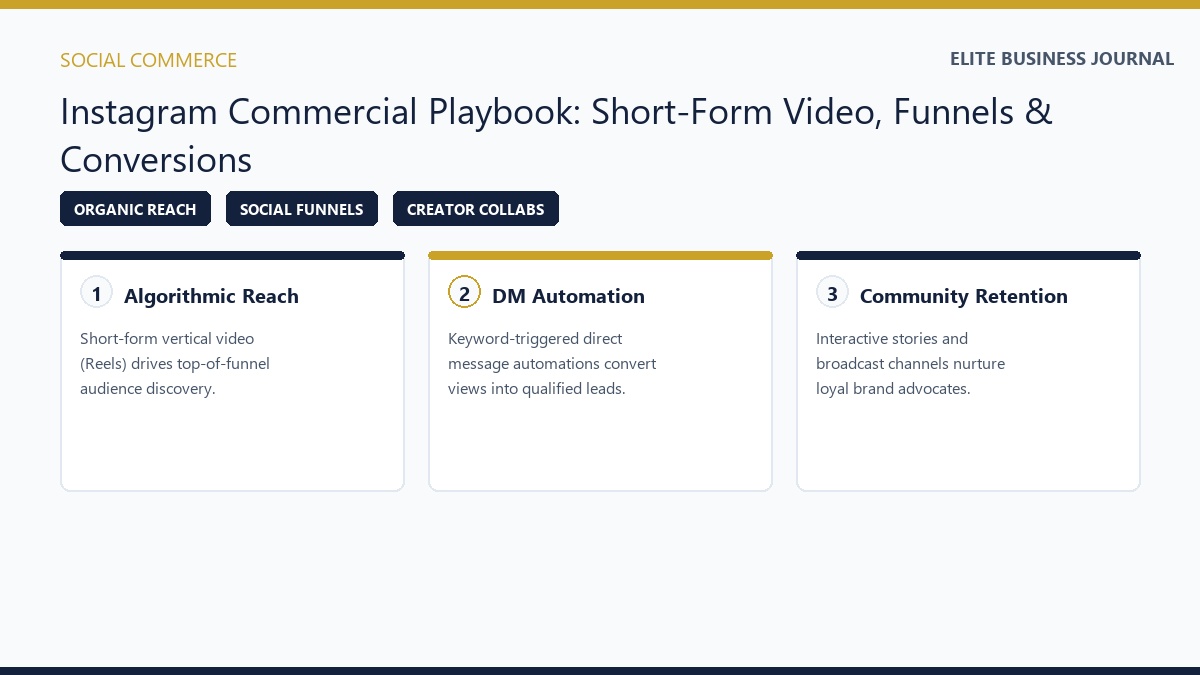The height and width of the screenshot is (675, 1200).
Task: Select the number 1 circle badge
Action: [x=97, y=293]
